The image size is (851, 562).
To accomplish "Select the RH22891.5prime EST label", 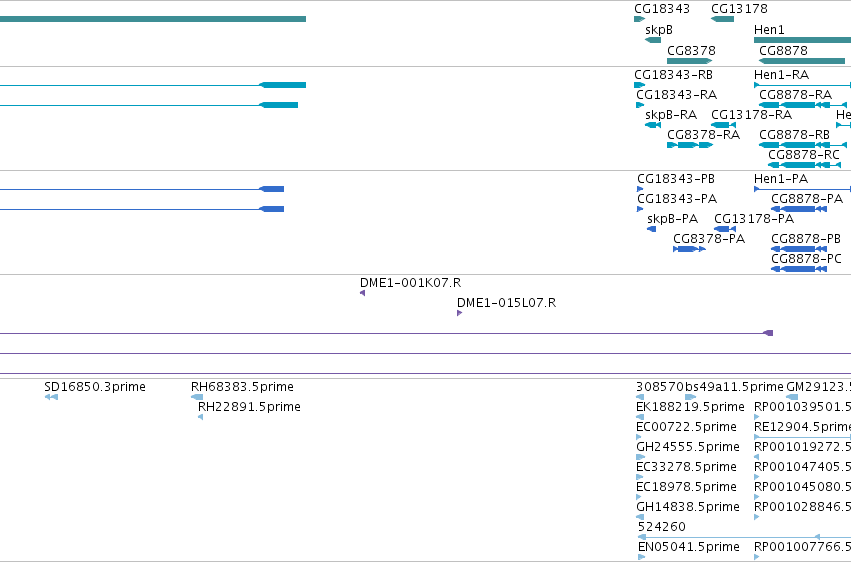I will pyautogui.click(x=249, y=407).
